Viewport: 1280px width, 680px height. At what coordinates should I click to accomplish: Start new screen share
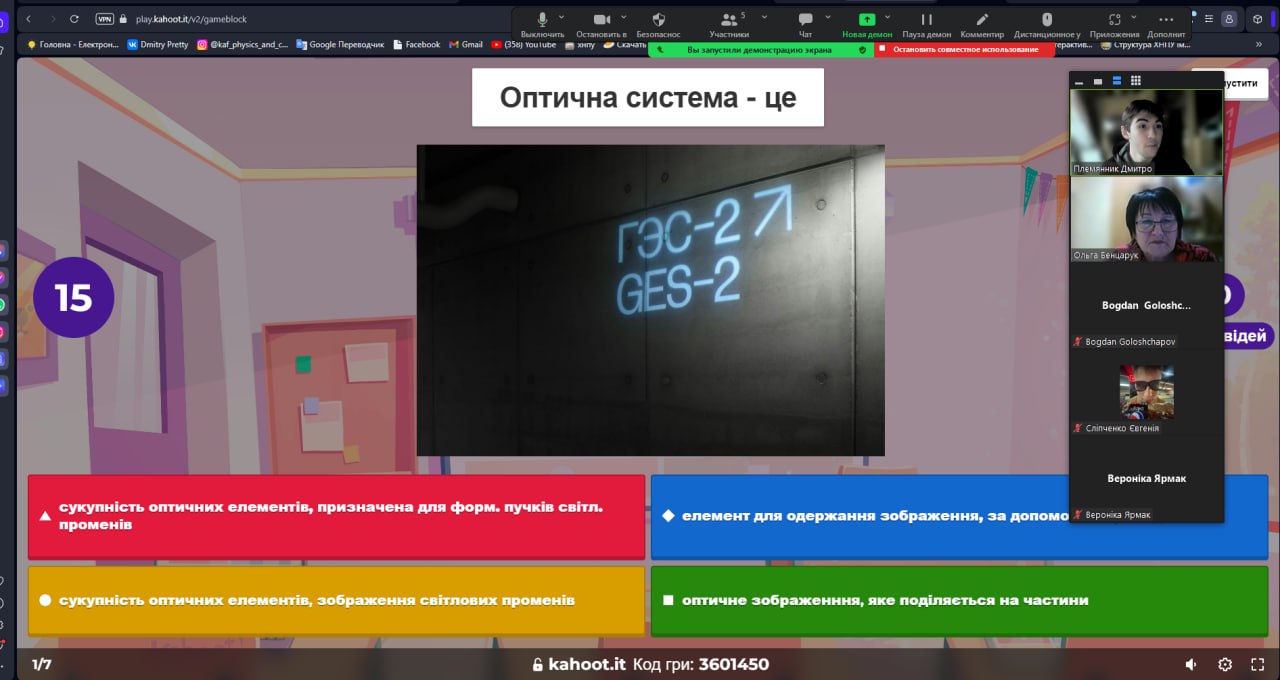[x=866, y=20]
